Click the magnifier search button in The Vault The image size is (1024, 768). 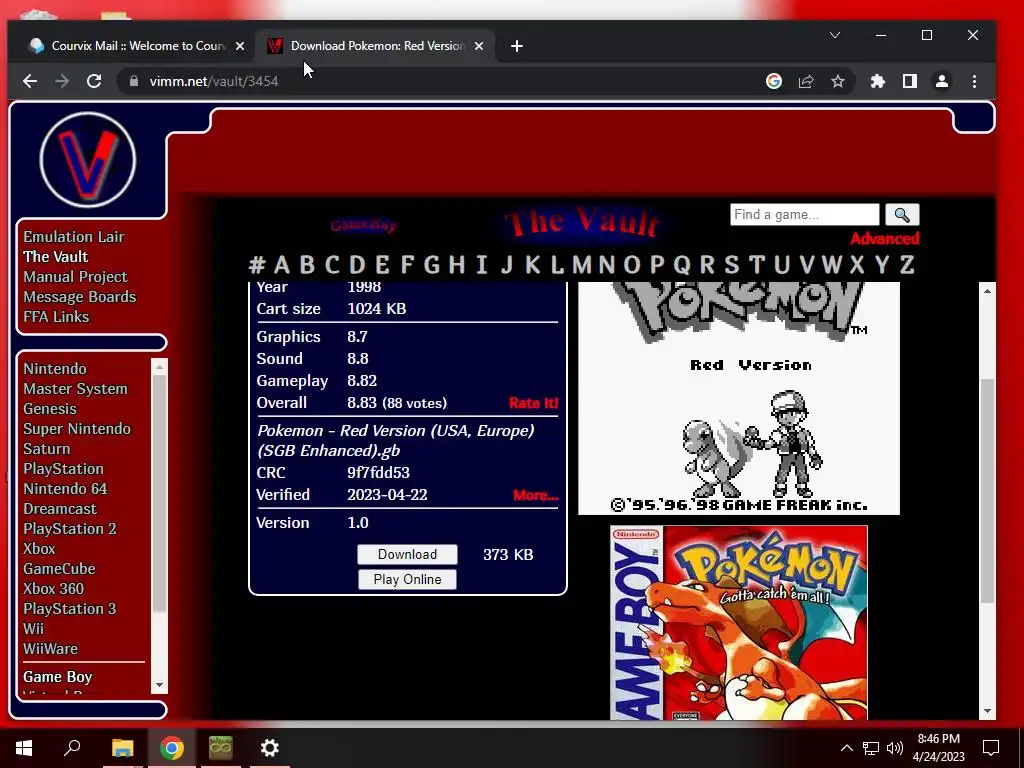tap(902, 215)
